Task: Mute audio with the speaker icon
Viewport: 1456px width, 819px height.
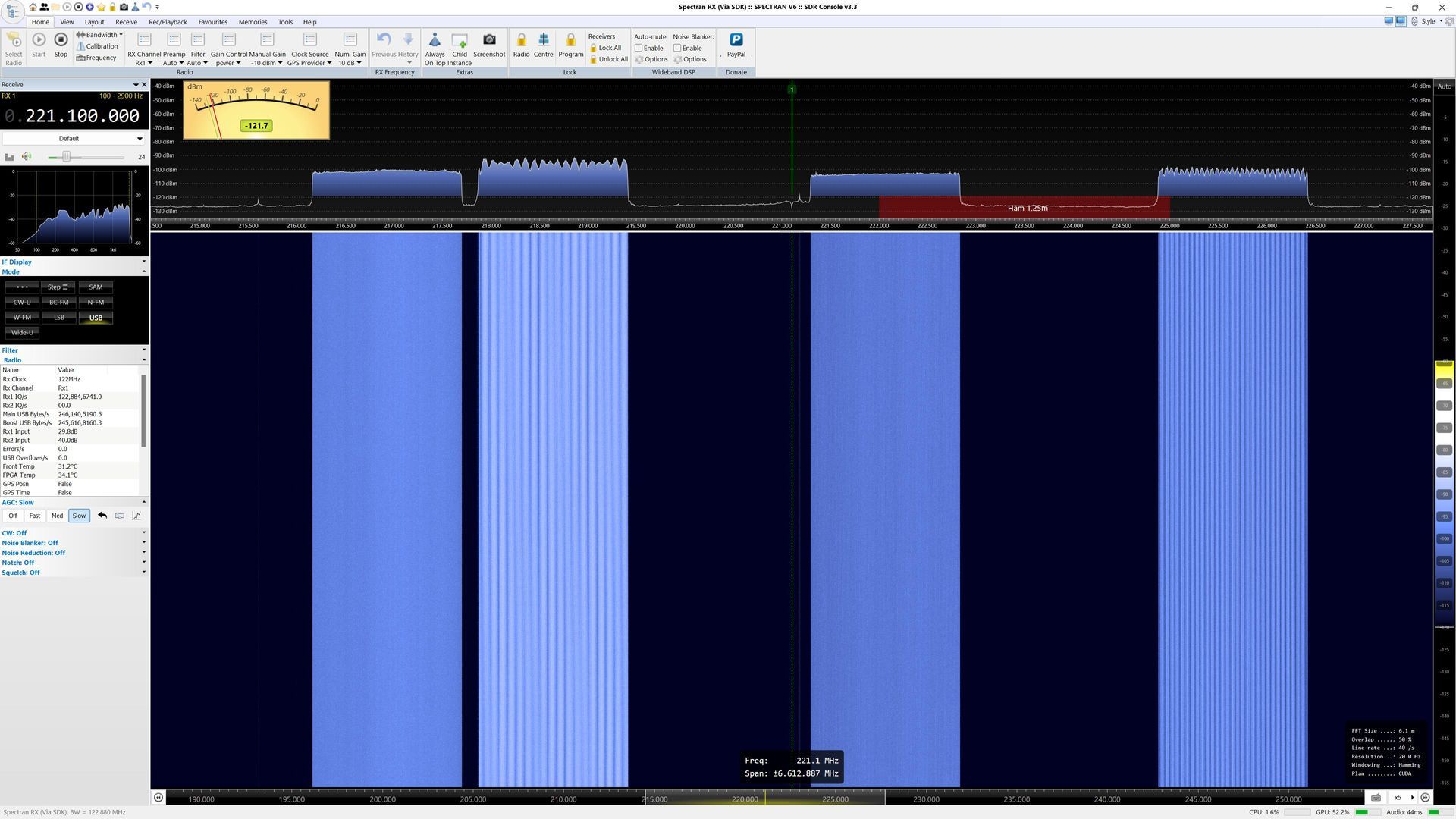Action: 27,157
